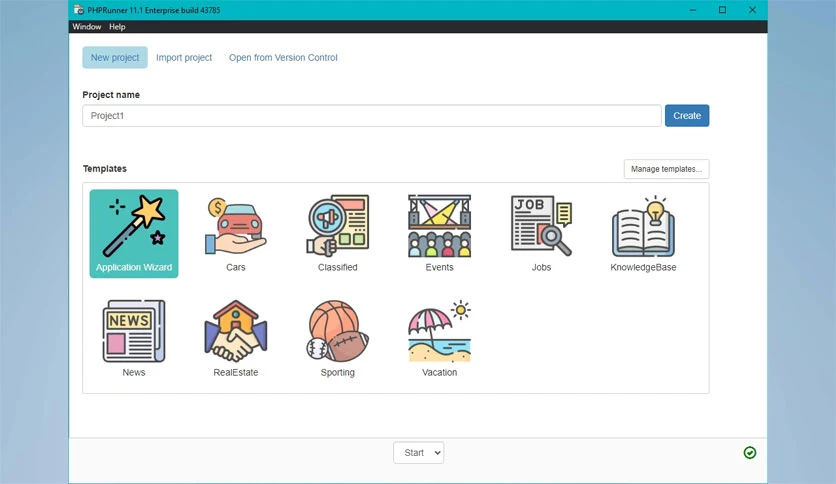Click the News label text
The height and width of the screenshot is (484, 836).
coord(134,372)
